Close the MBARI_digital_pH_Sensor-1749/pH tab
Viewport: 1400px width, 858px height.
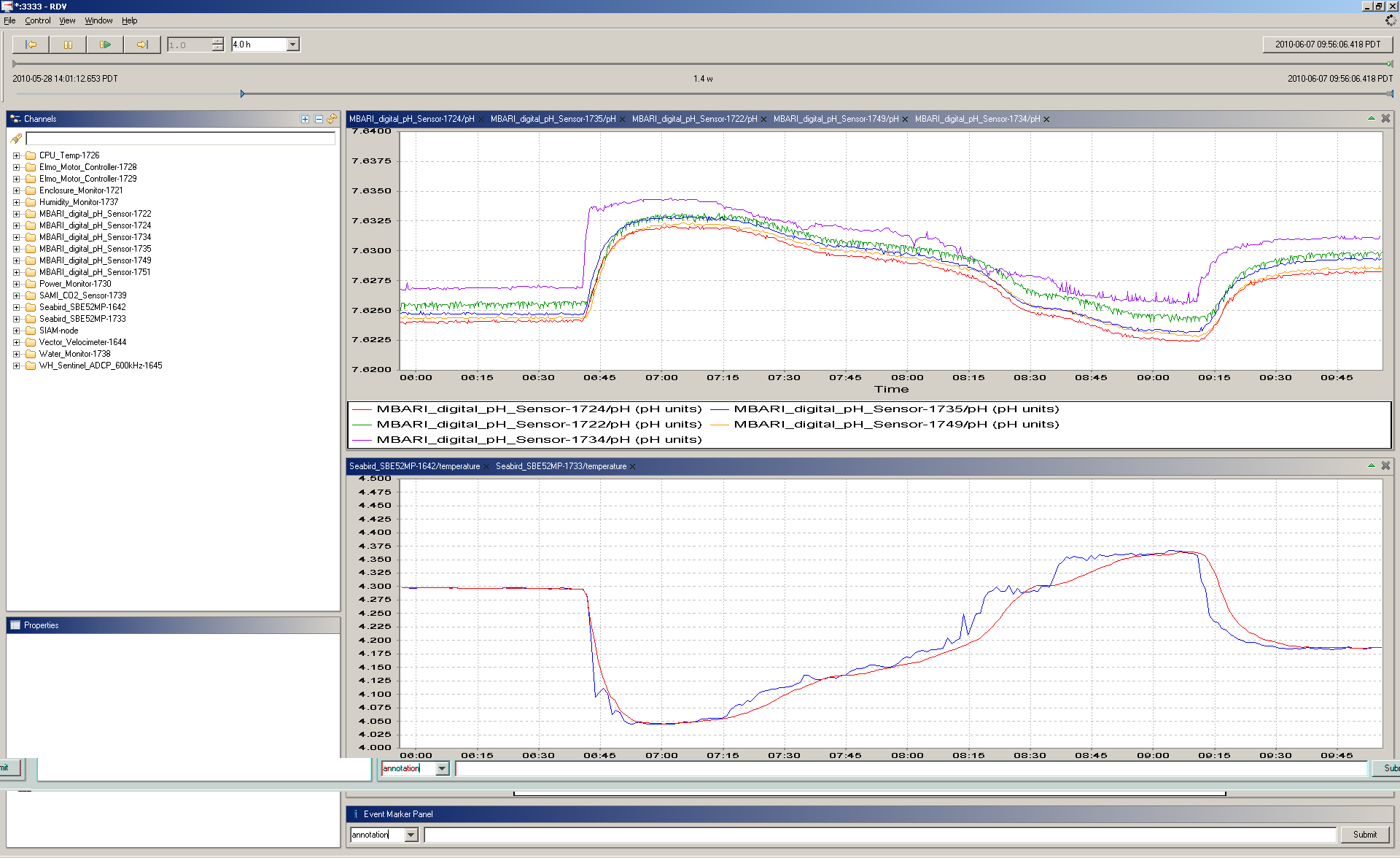tap(905, 120)
